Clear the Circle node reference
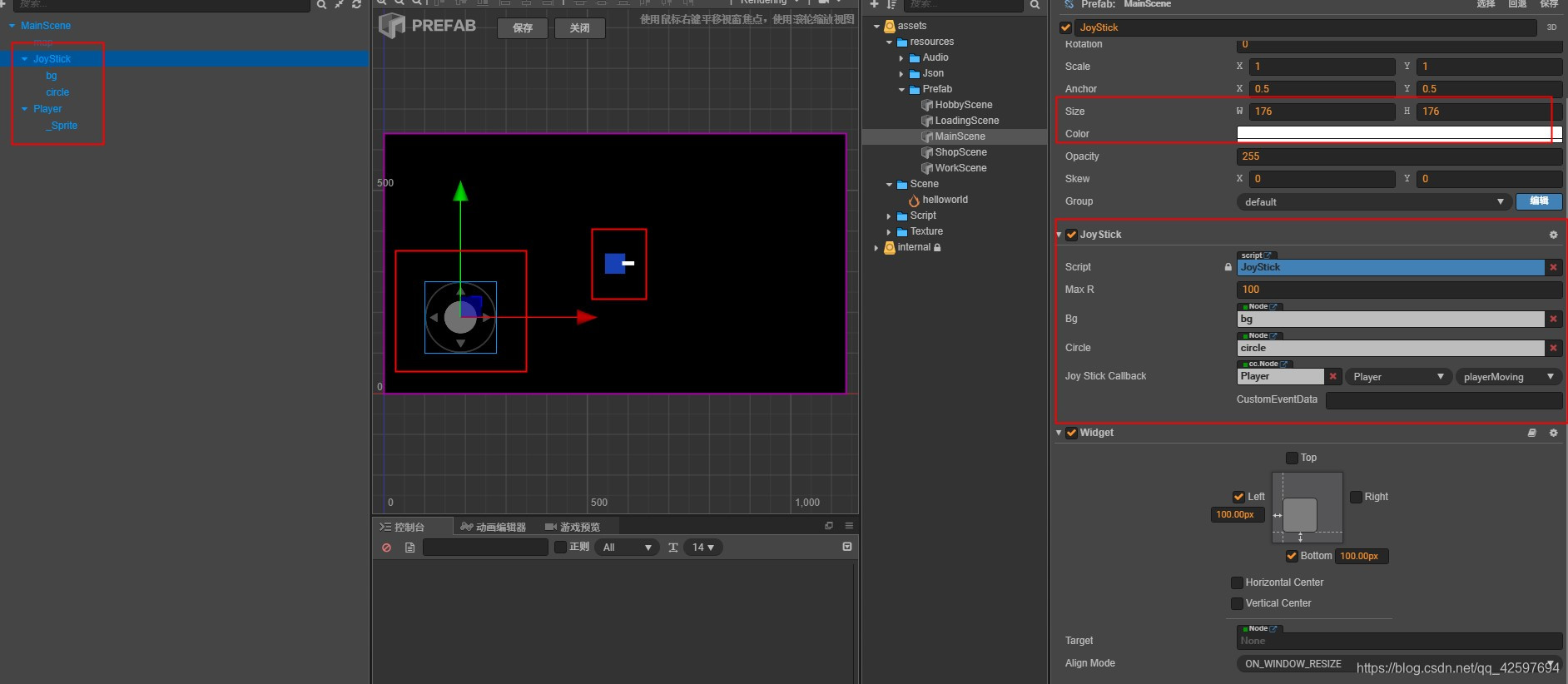Viewport: 1568px width, 684px height. click(1553, 348)
